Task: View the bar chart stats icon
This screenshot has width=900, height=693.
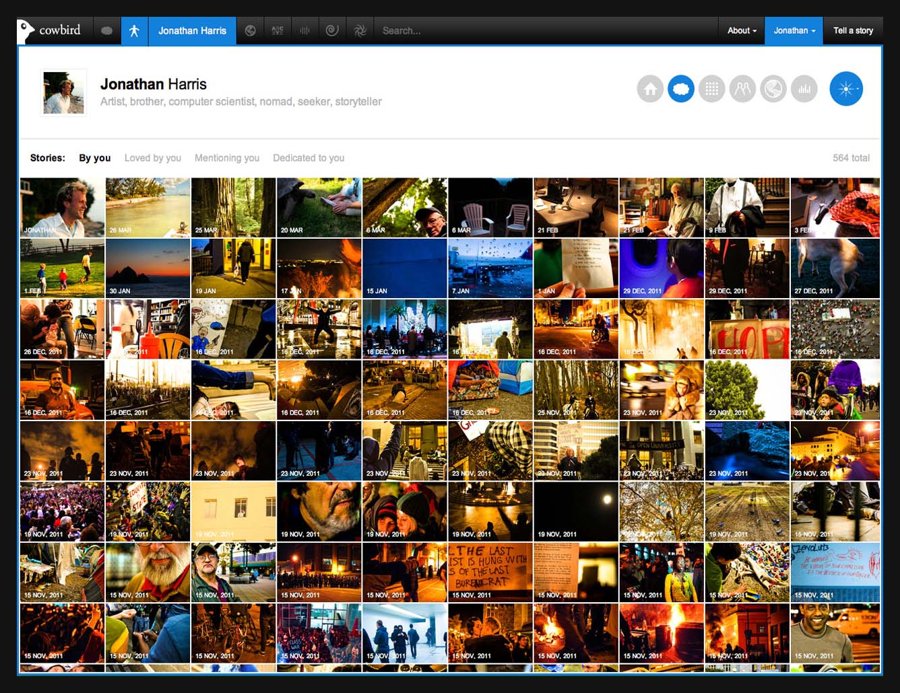Action: (804, 89)
